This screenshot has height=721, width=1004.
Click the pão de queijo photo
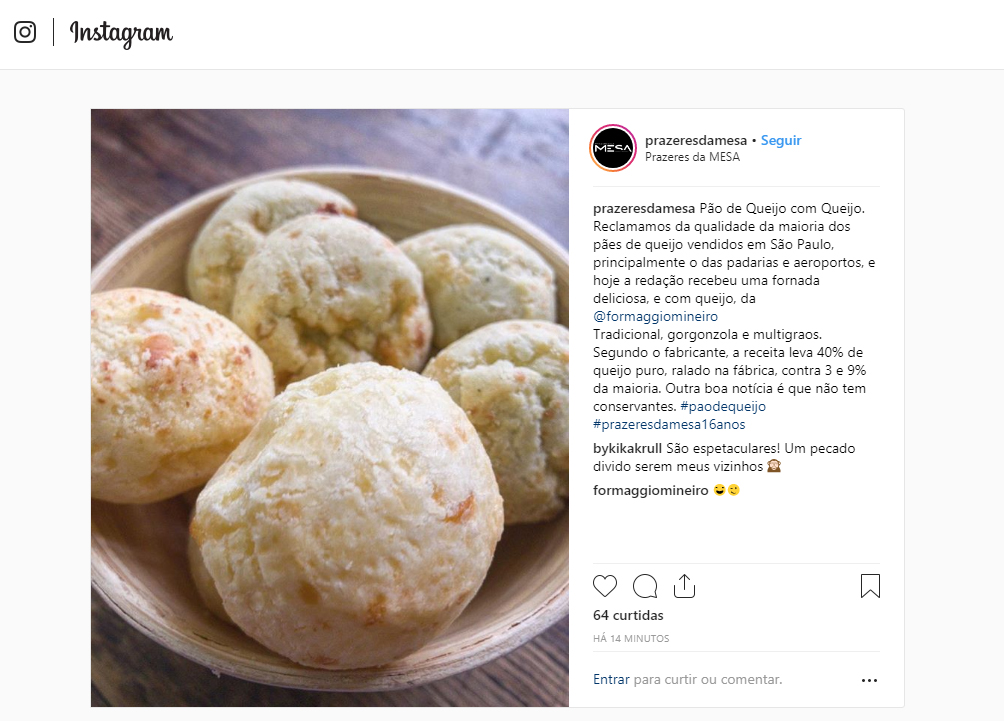(330, 408)
